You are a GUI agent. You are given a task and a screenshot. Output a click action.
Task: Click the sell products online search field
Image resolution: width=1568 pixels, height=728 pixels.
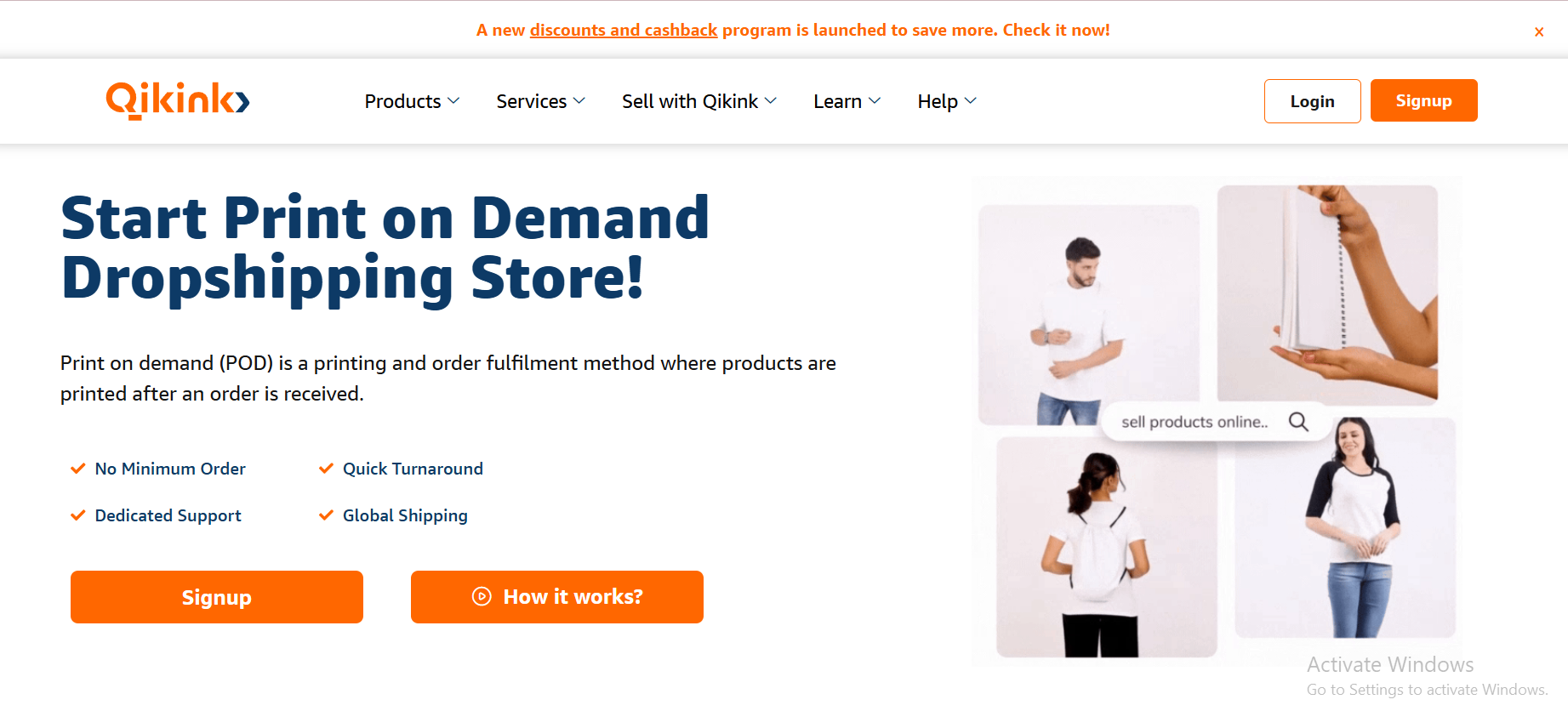[1216, 421]
